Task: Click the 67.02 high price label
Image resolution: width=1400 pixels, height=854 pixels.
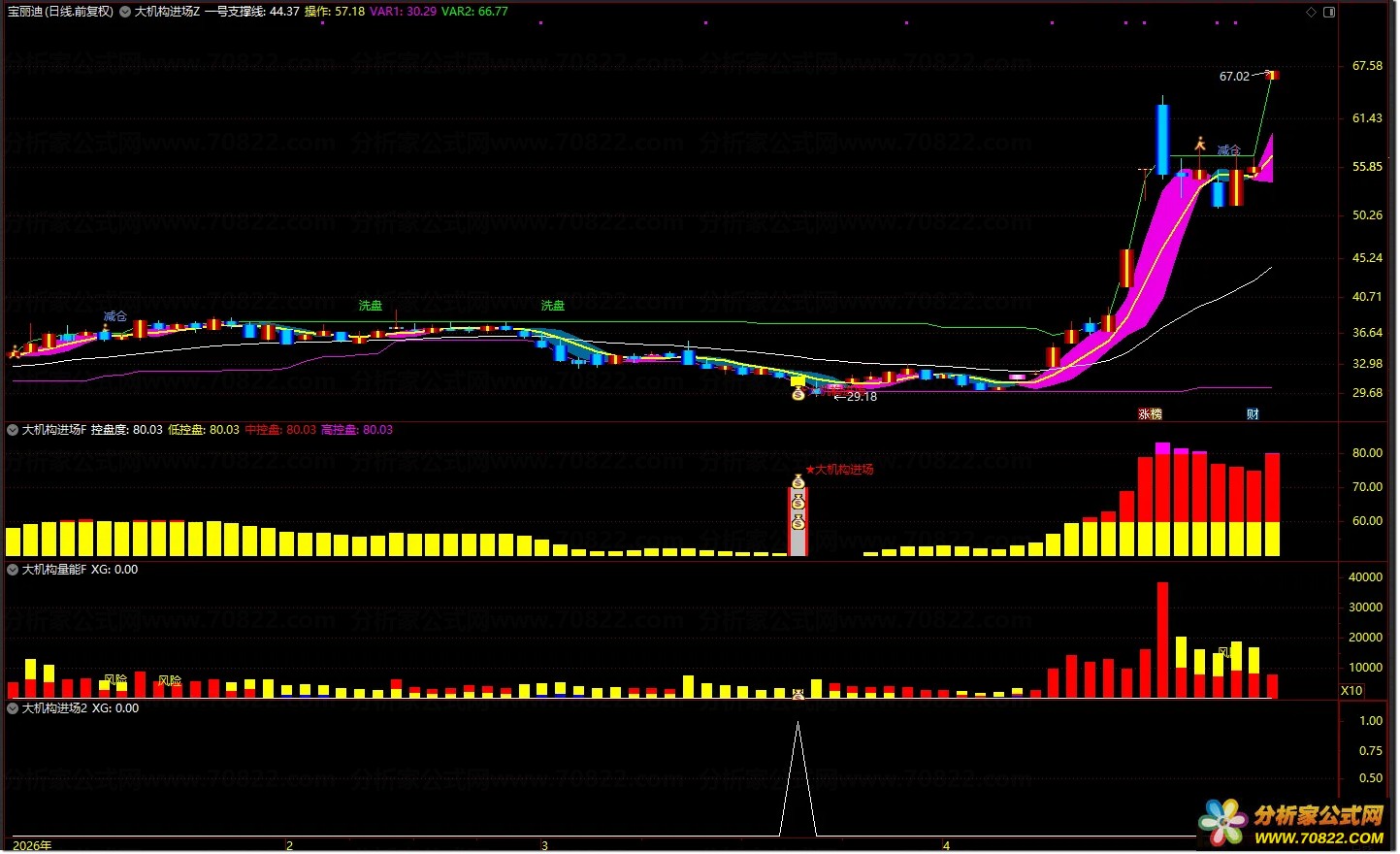Action: pyautogui.click(x=1234, y=77)
